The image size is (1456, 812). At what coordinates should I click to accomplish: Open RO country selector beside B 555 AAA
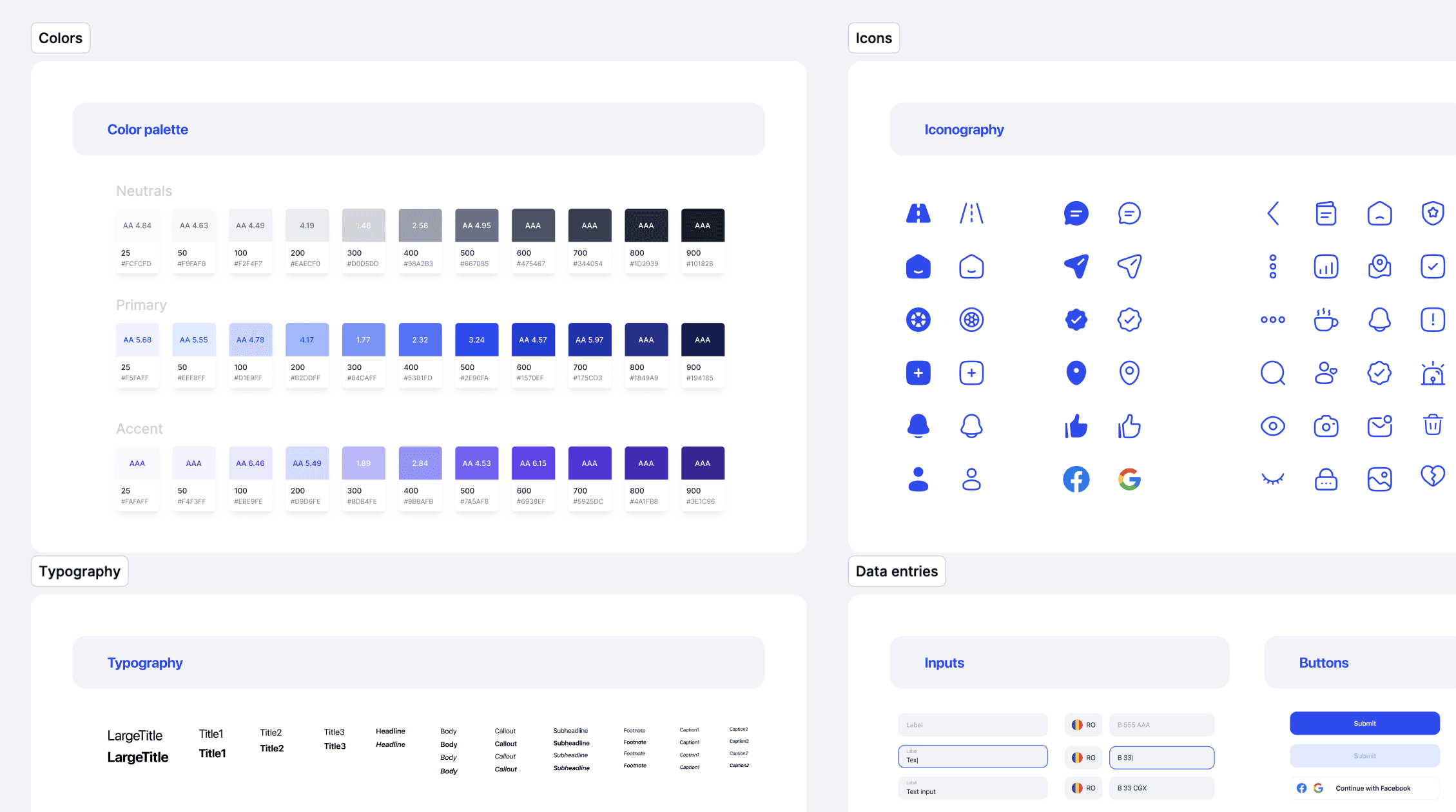pos(1083,725)
